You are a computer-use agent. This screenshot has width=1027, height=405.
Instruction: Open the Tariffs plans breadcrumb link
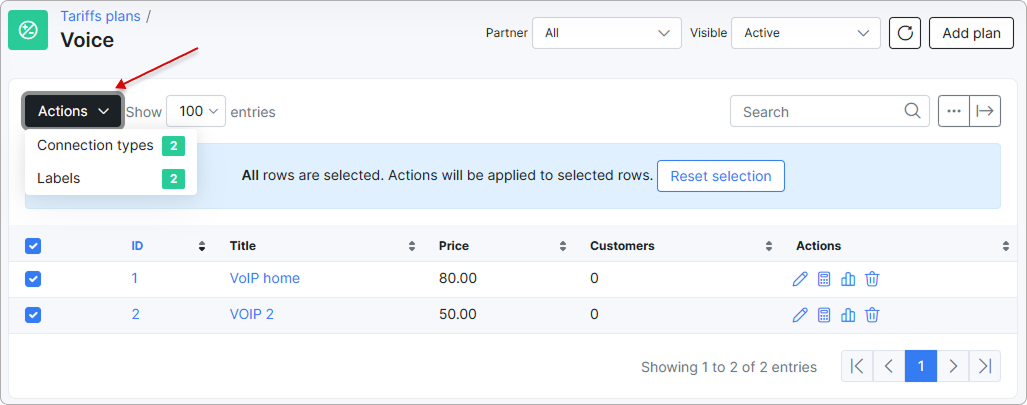100,16
